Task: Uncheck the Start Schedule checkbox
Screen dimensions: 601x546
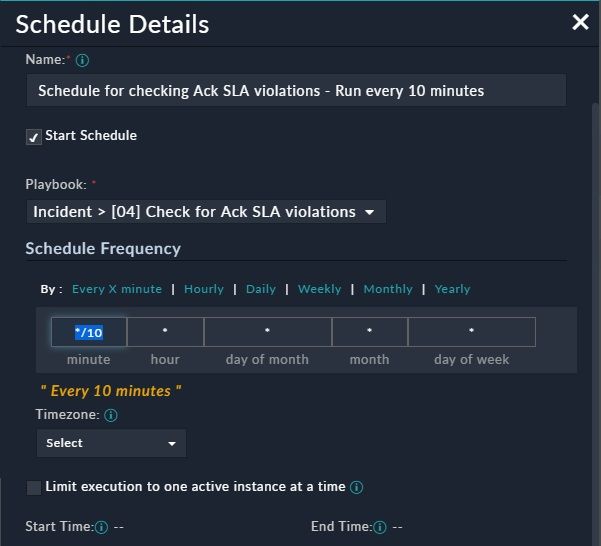Action: (34, 137)
